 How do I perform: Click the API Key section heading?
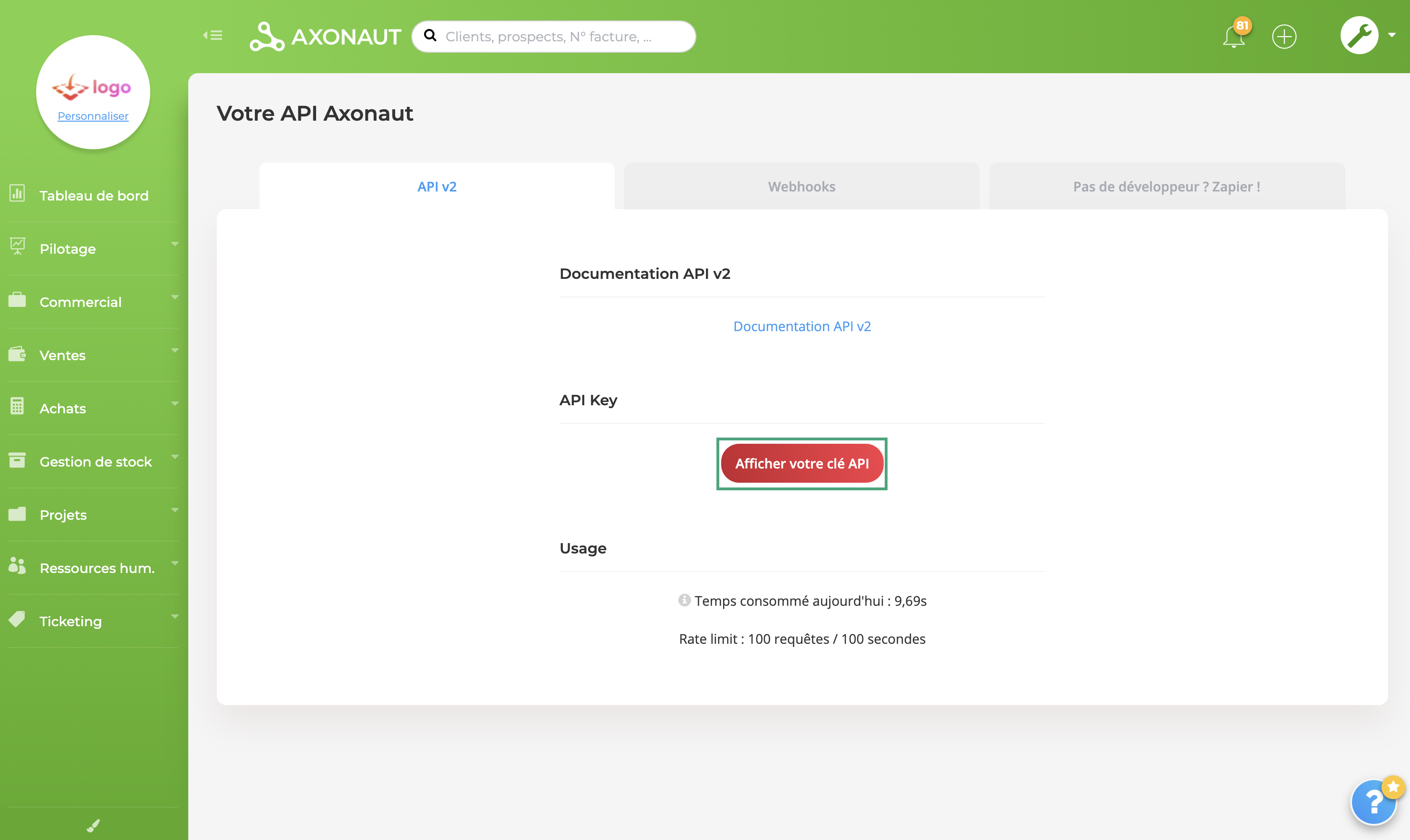pyautogui.click(x=589, y=400)
